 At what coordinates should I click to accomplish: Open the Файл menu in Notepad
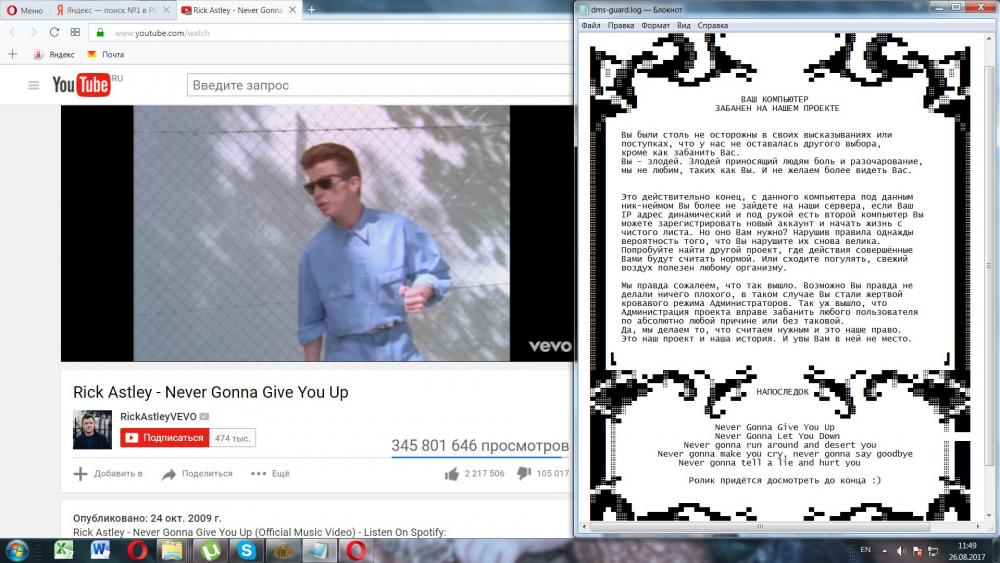tap(591, 25)
